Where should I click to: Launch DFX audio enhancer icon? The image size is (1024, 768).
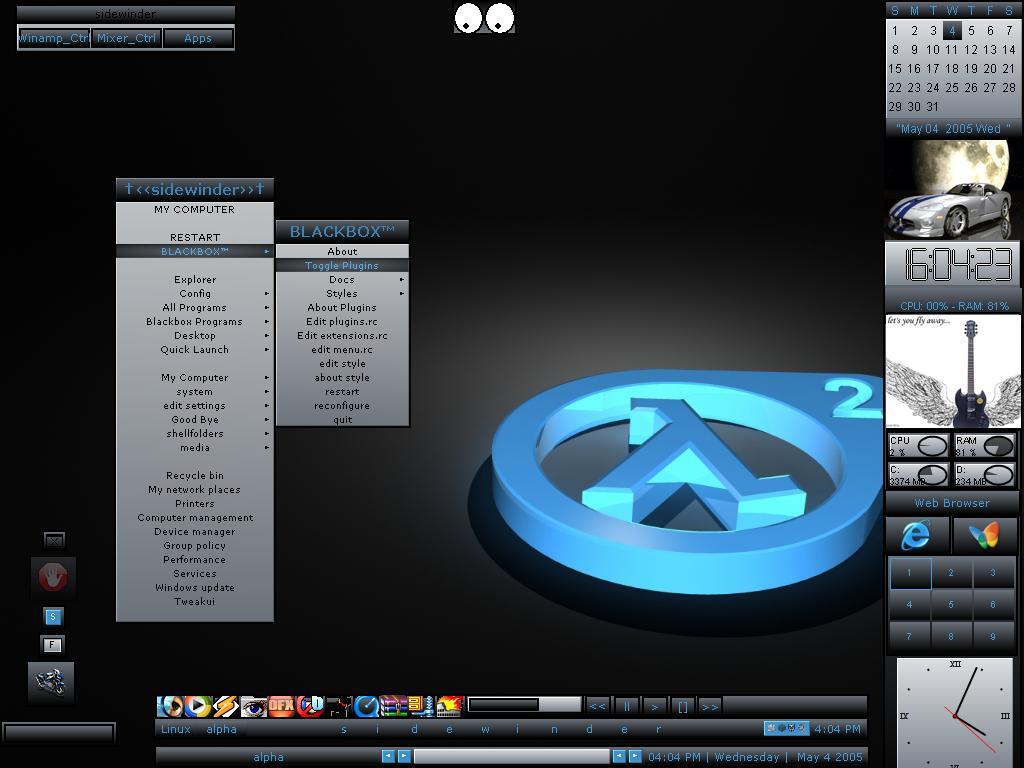tap(281, 706)
